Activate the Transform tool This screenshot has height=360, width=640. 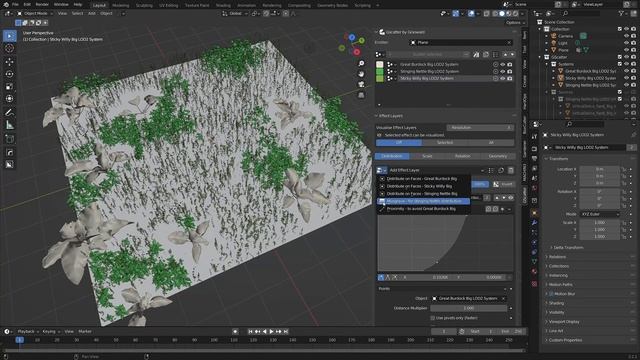(10, 99)
